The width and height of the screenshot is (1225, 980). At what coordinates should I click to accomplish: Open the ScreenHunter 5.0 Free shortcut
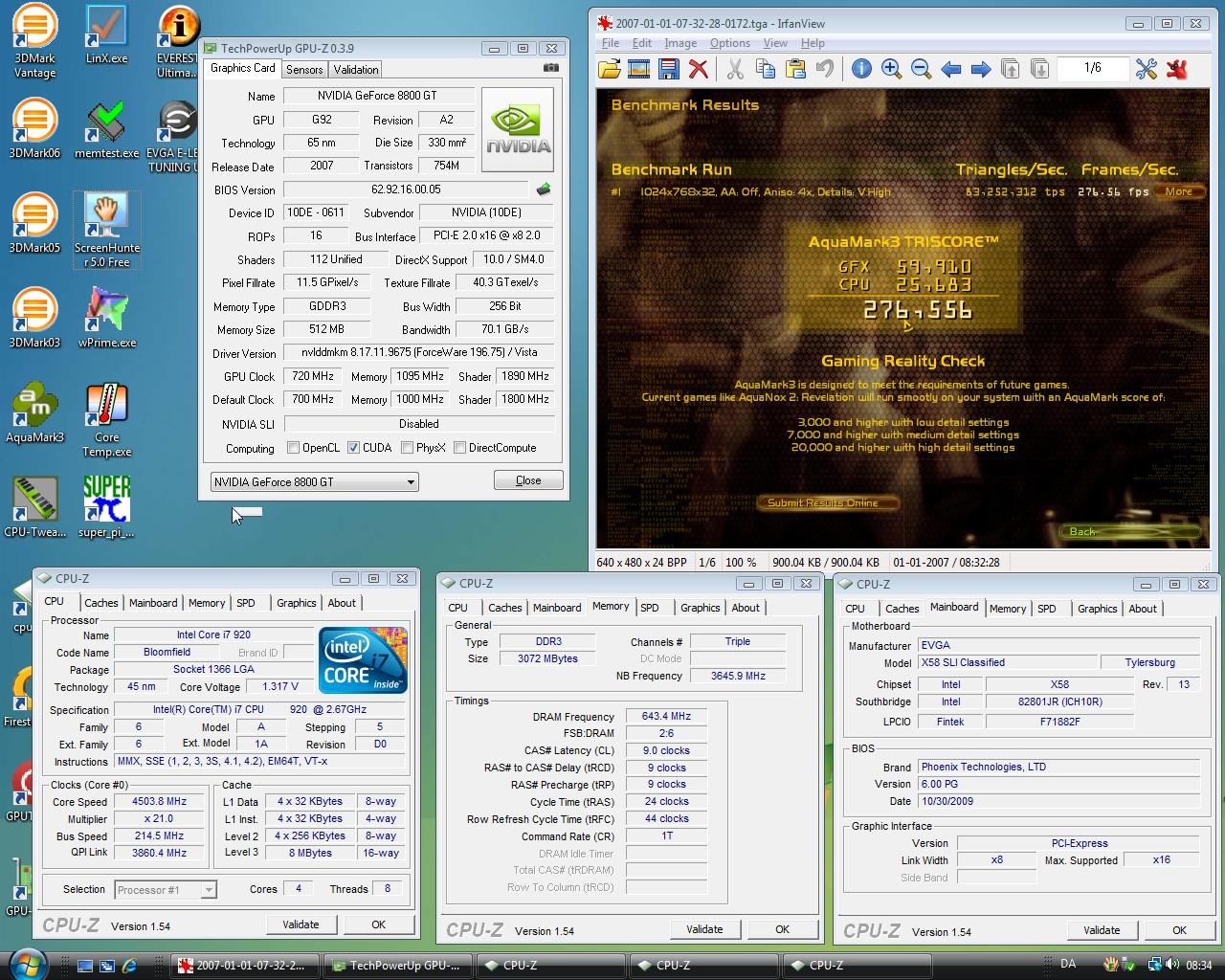[106, 230]
